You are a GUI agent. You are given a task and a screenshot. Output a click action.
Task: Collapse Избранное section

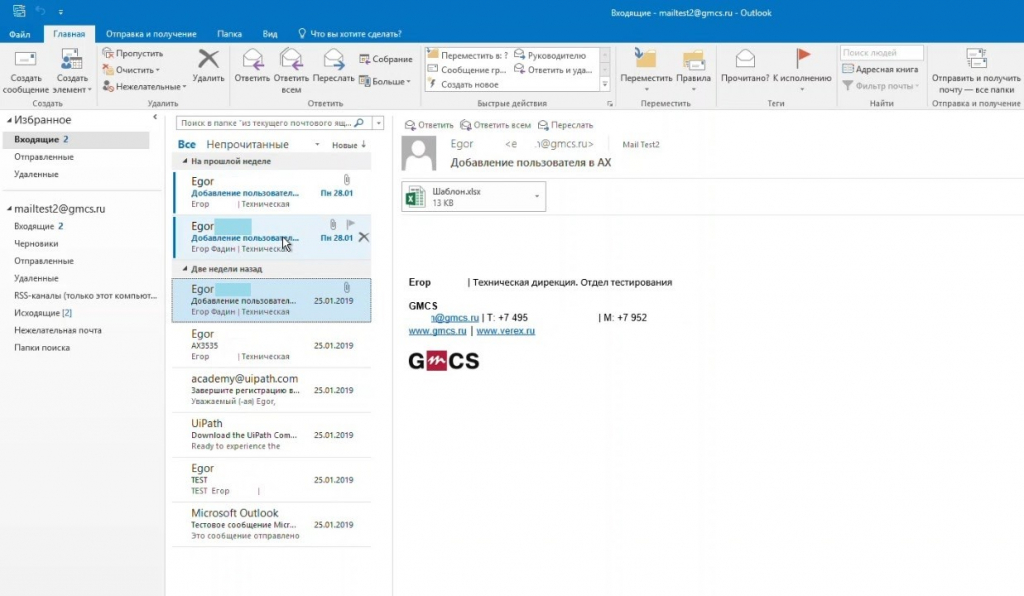[x=9, y=120]
